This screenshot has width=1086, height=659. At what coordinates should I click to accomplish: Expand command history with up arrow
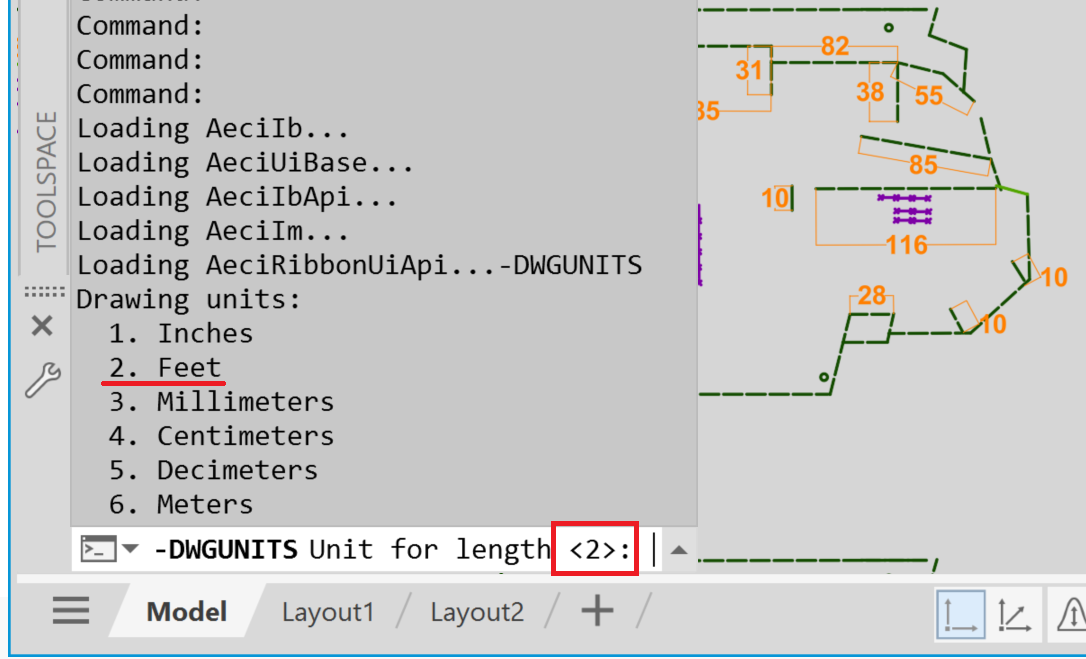[x=679, y=550]
